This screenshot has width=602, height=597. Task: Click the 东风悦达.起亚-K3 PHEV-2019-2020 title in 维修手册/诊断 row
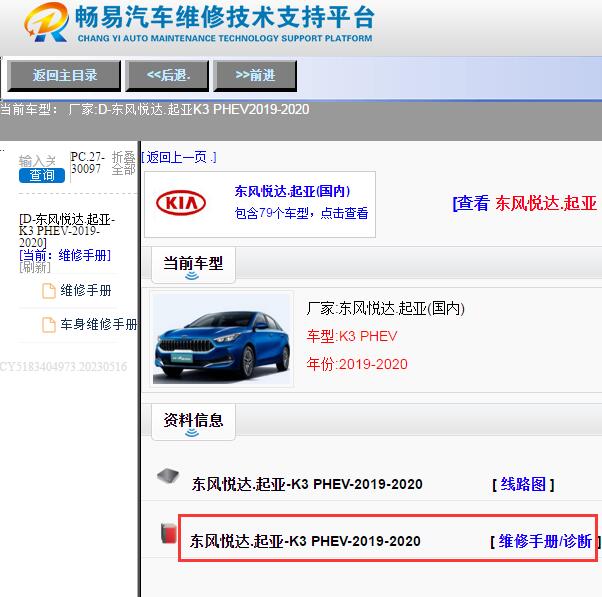point(305,541)
